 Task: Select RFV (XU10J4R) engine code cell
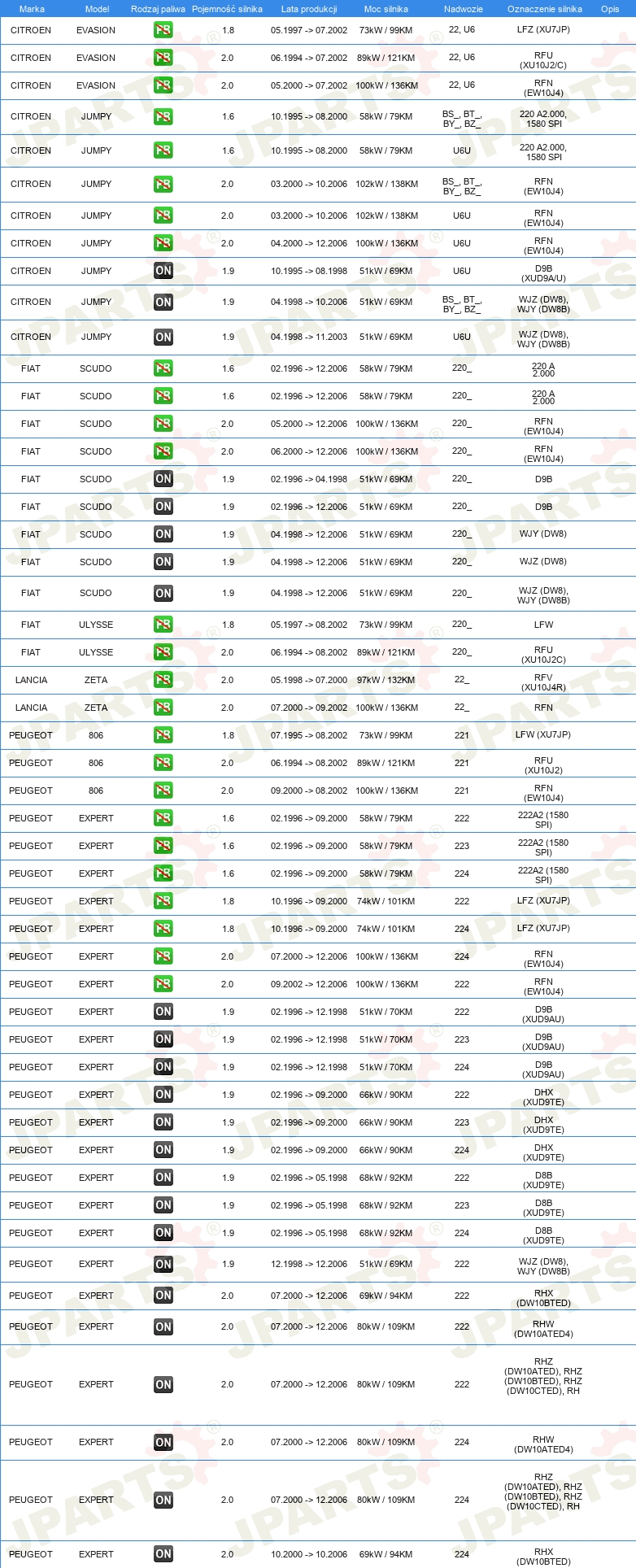coord(543,682)
